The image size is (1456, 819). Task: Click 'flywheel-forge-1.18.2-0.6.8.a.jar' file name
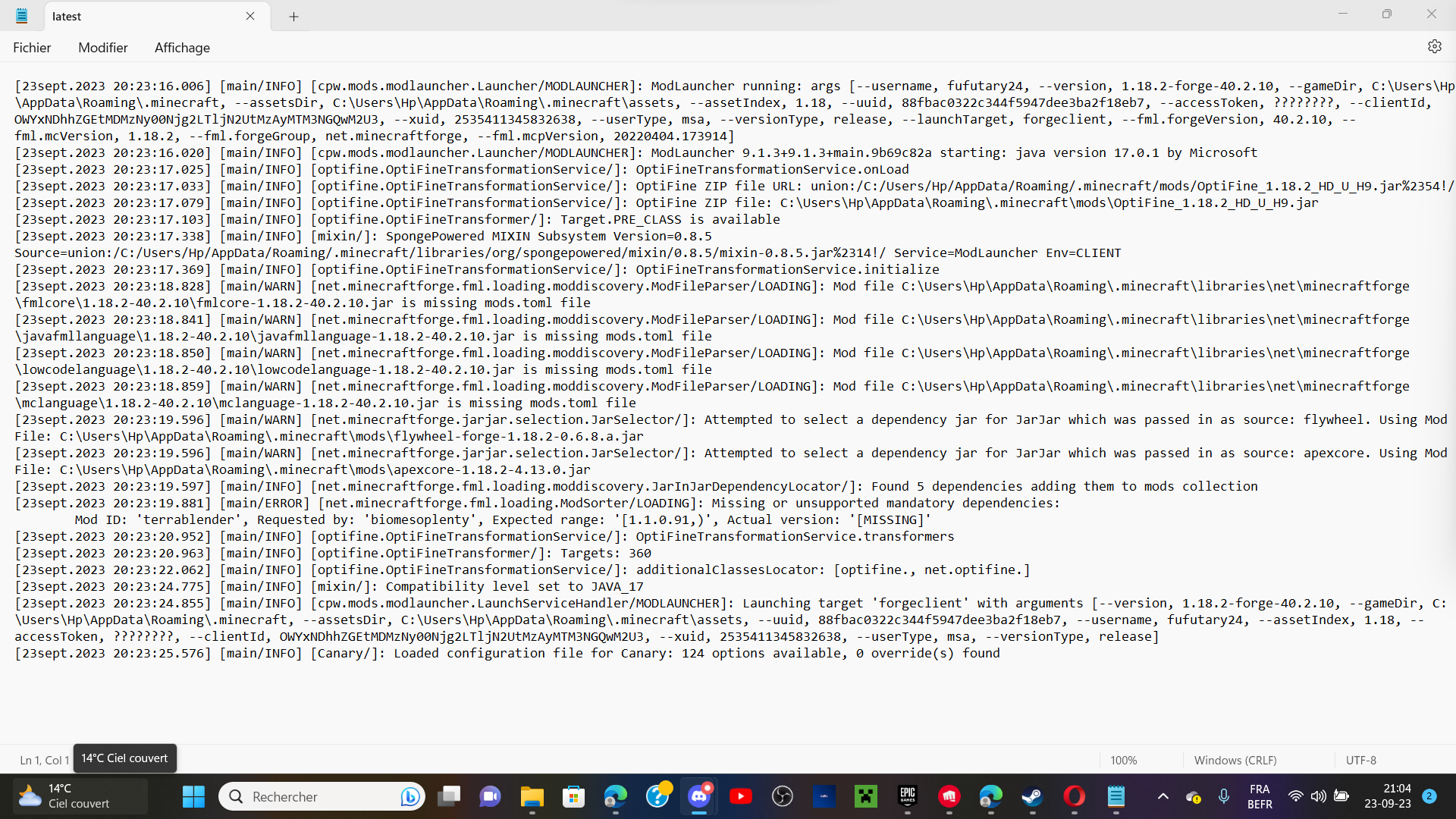[x=519, y=437]
